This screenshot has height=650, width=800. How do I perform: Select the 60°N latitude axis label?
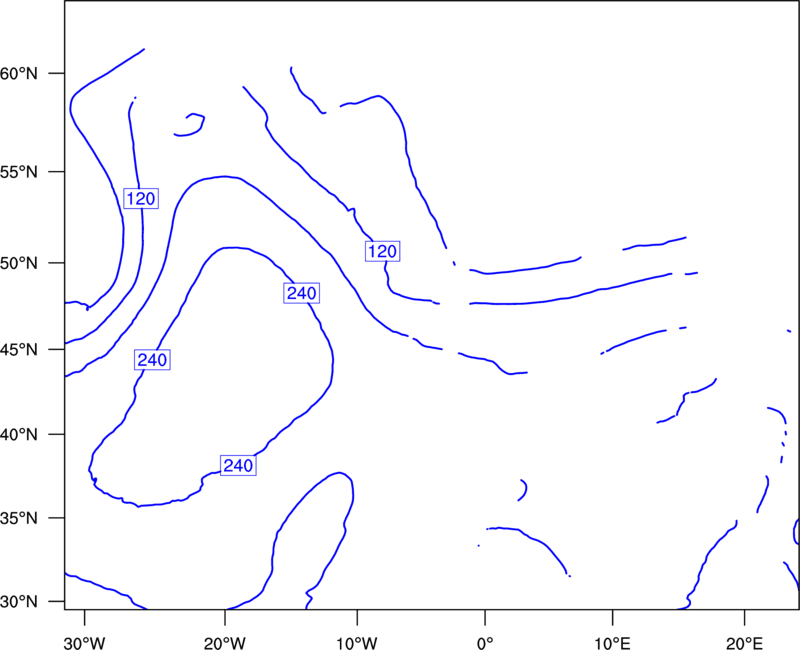19,73
